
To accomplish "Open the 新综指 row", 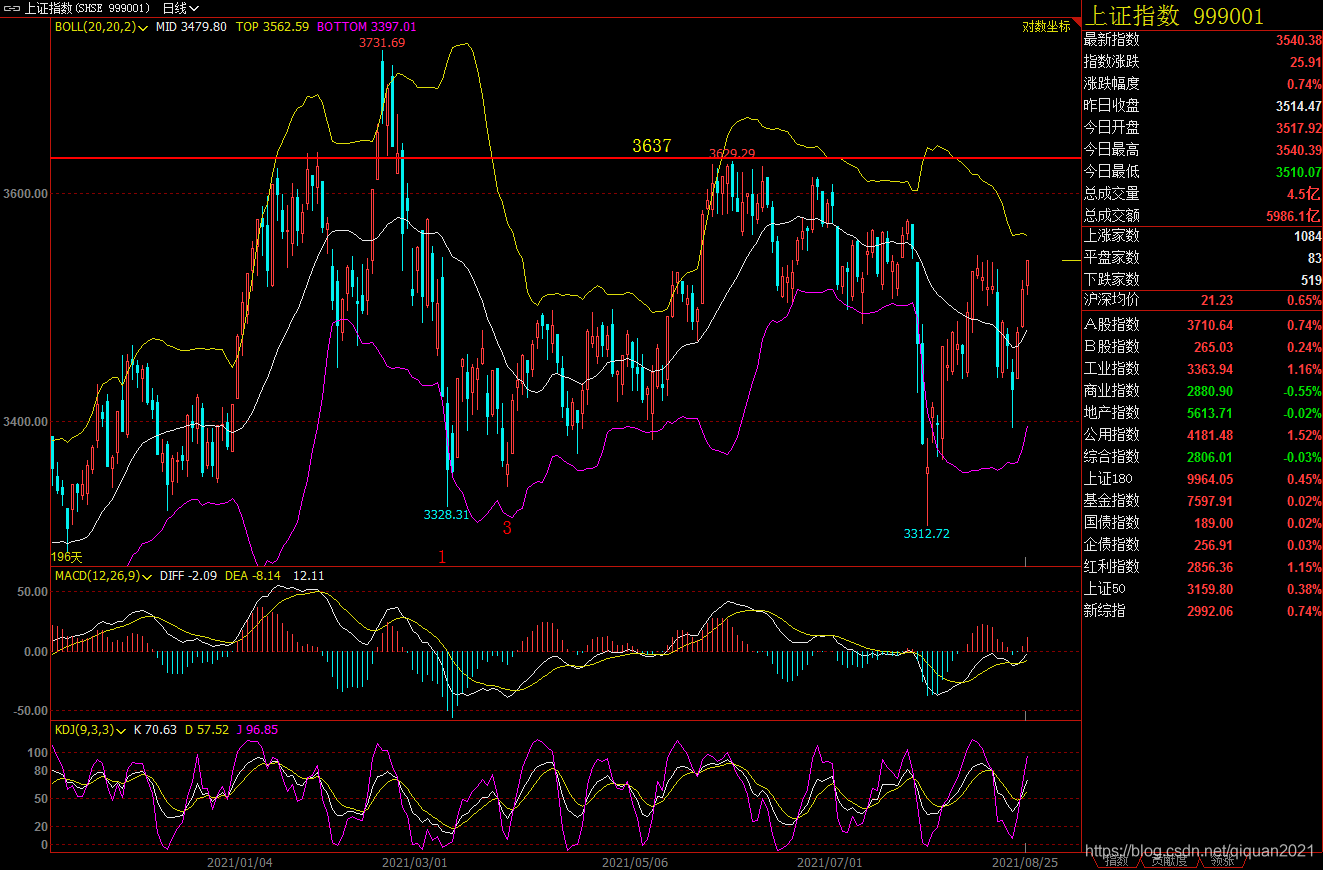I will [x=1203, y=611].
